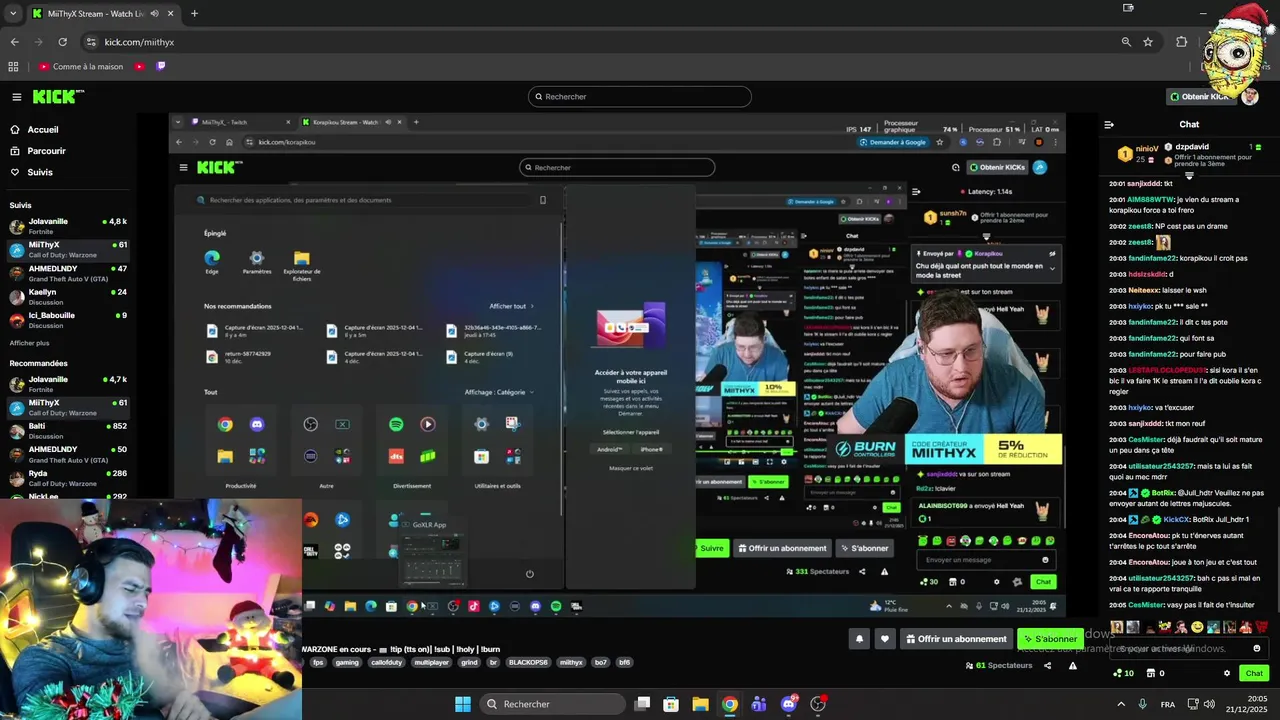Open the emoji picker in chat input
The image size is (1280, 720).
1257,648
